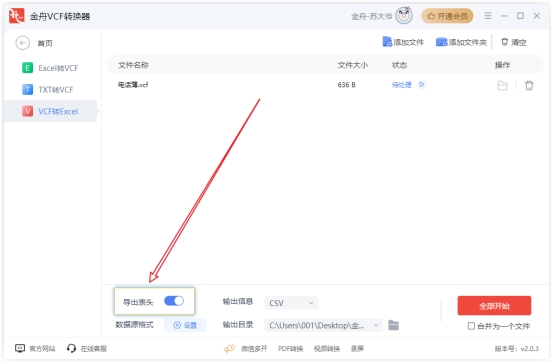Open the PDF转换 footer link
This screenshot has width=553, height=364.
click(x=290, y=349)
